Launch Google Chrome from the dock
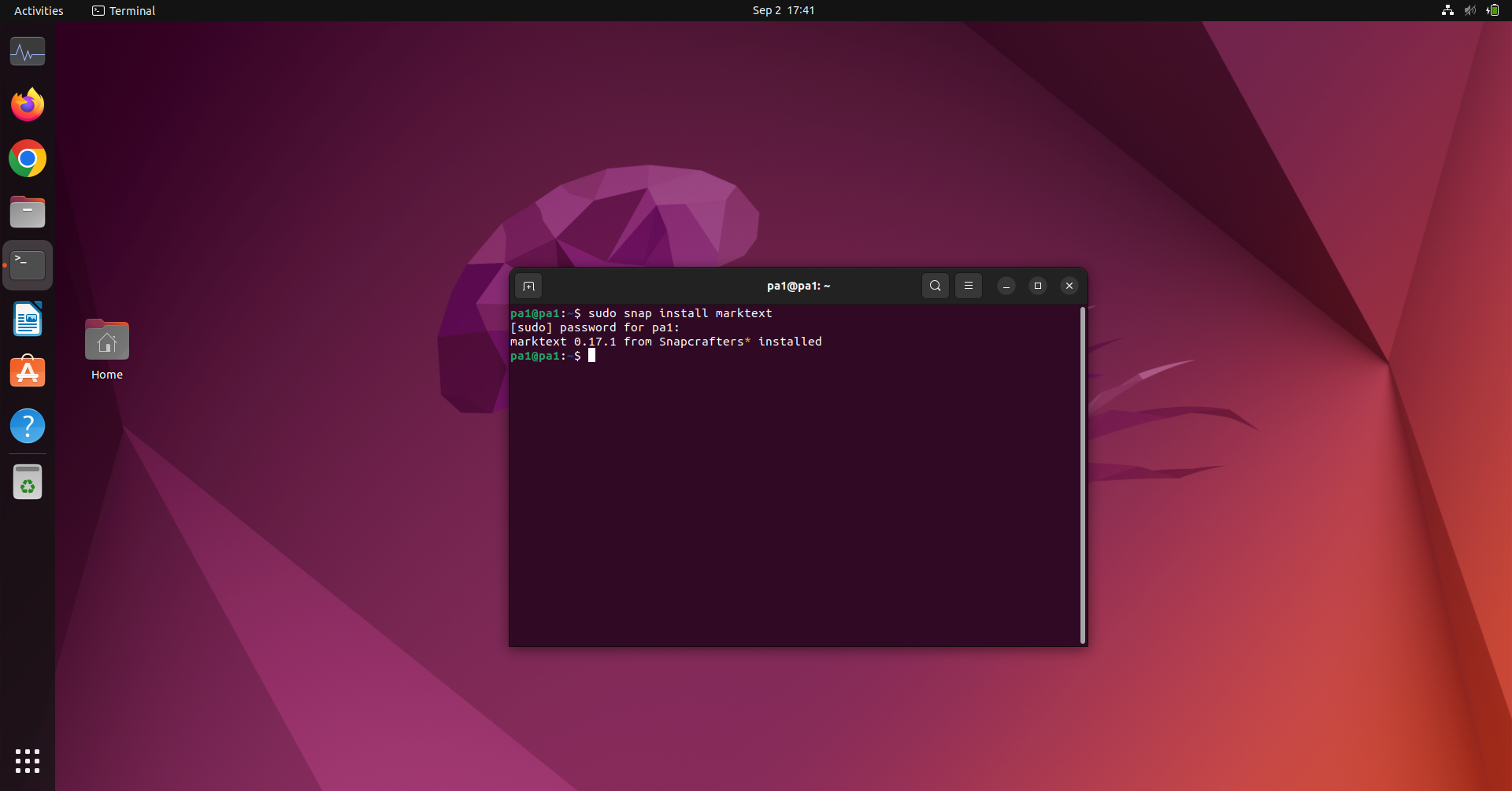1512x791 pixels. 27,158
